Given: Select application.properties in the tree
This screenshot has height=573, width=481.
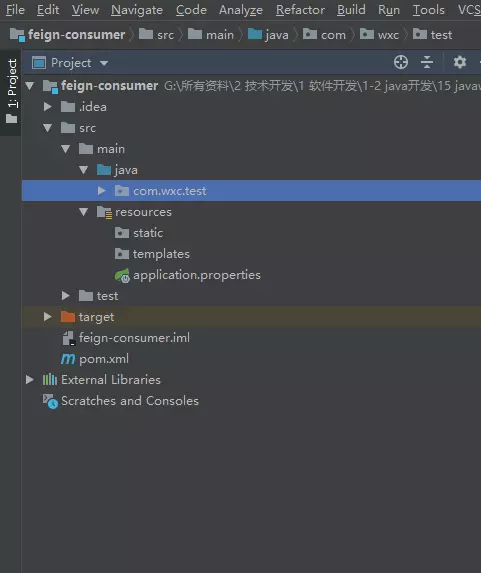Looking at the screenshot, I should 197,275.
